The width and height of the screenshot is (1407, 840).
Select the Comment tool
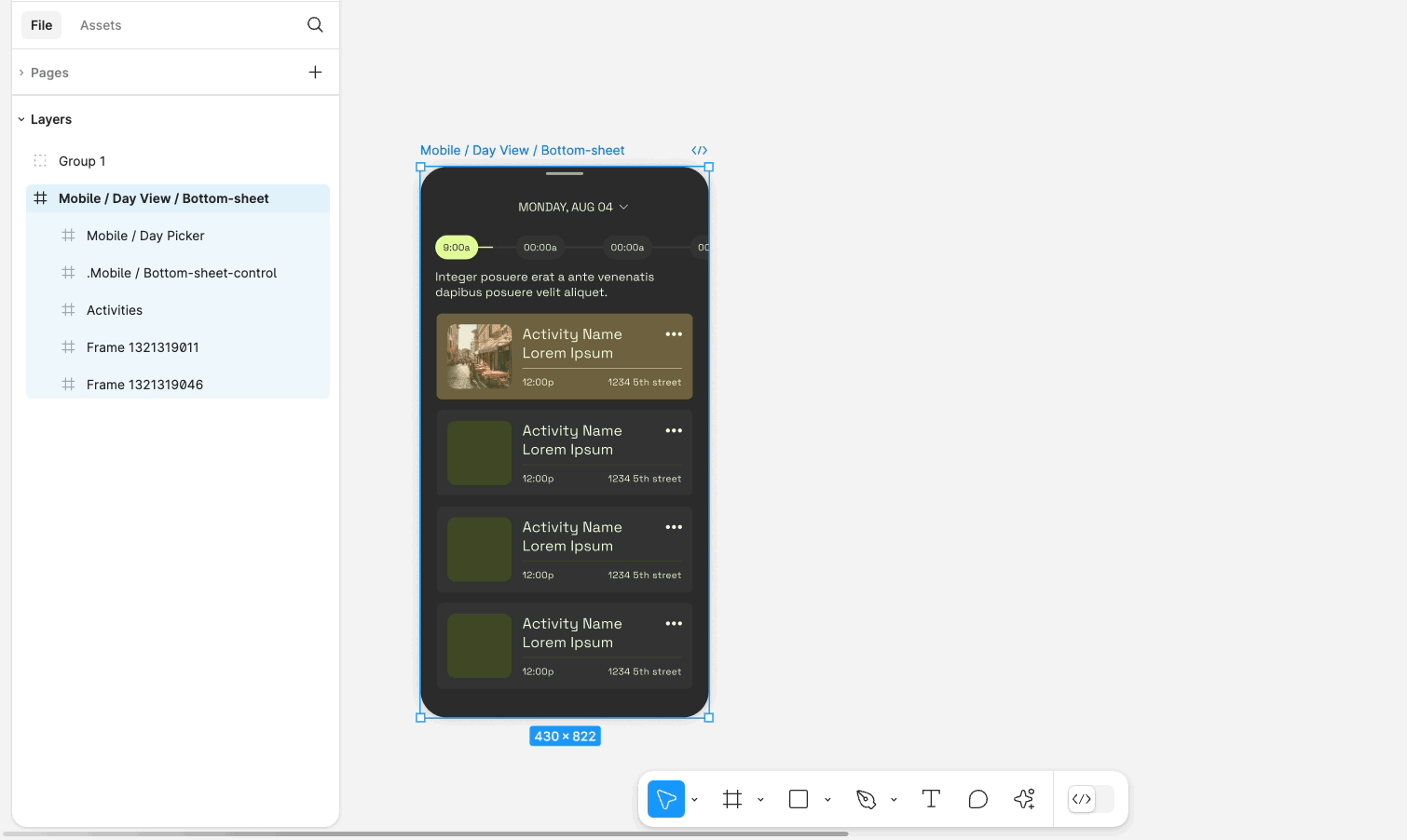point(977,799)
